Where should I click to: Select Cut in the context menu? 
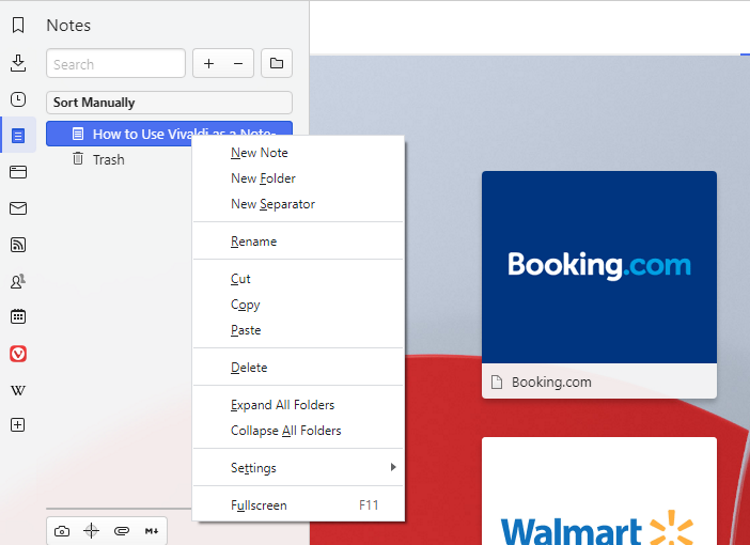pyautogui.click(x=298, y=278)
